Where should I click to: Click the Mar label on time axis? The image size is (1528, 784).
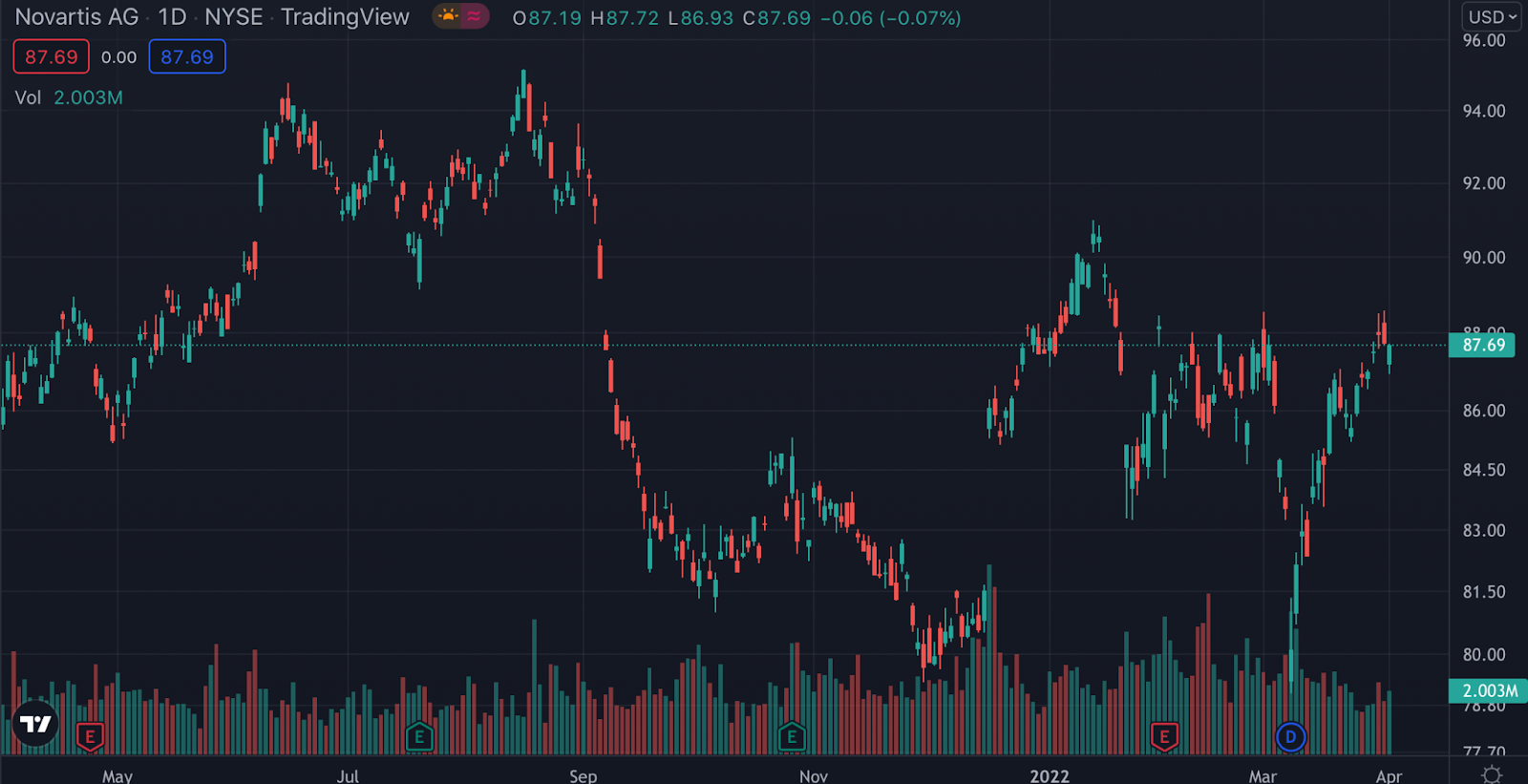pyautogui.click(x=1263, y=775)
